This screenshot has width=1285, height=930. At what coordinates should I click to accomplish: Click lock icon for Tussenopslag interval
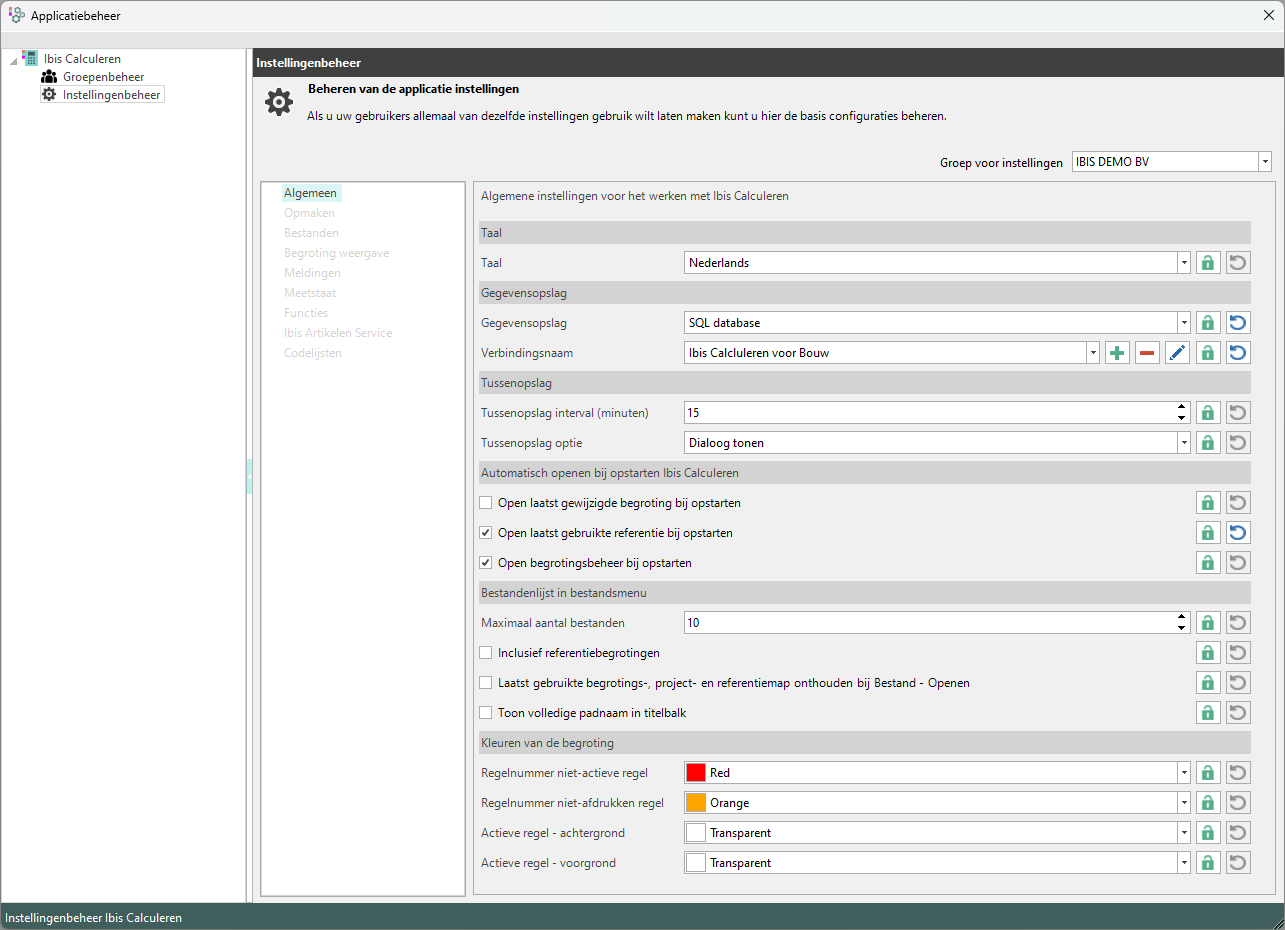pos(1208,413)
